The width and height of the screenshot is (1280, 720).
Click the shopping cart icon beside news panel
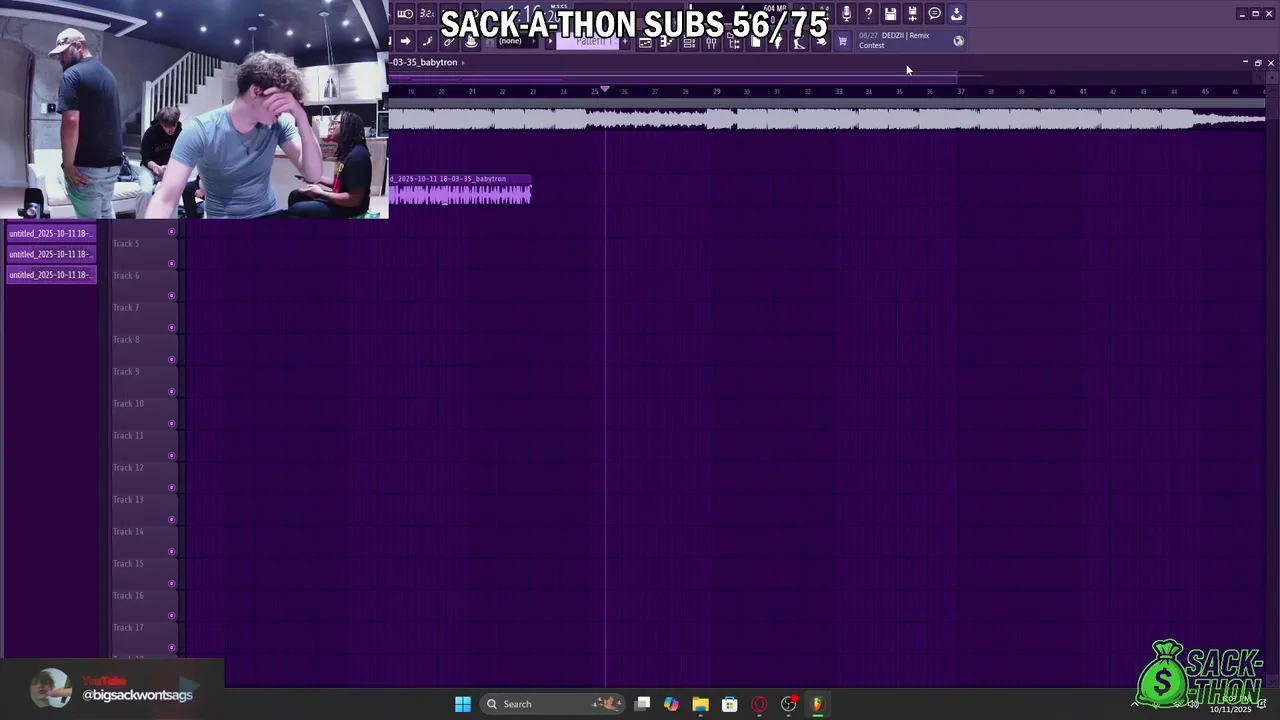[x=841, y=41]
